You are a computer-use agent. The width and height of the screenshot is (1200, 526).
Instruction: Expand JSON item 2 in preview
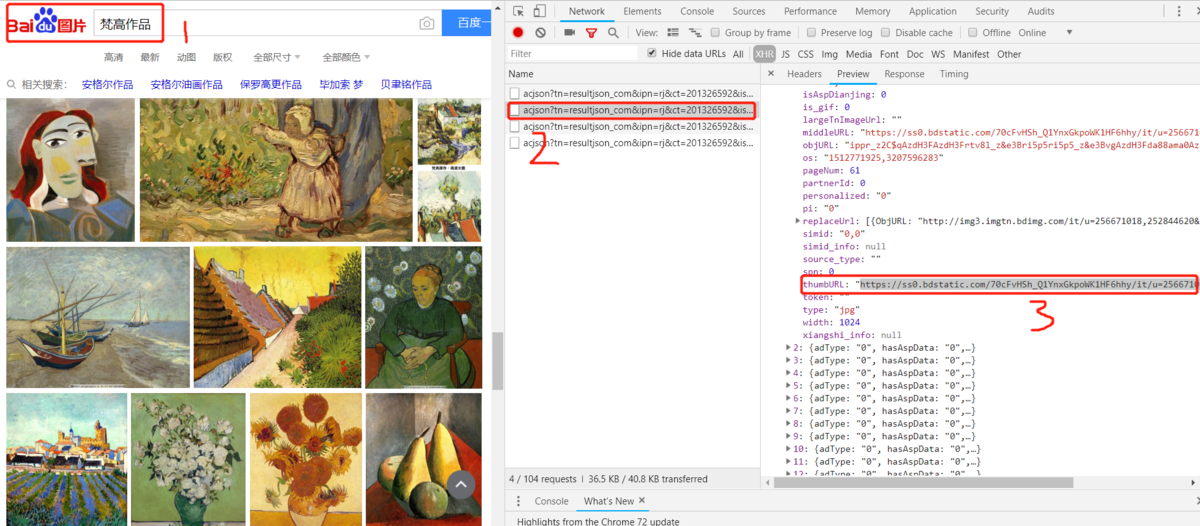[x=789, y=348]
